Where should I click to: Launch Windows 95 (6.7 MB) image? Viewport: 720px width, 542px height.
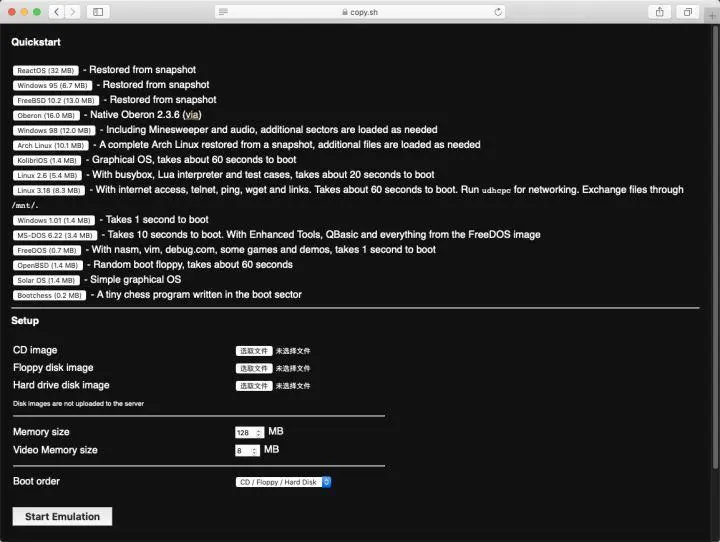(52, 85)
